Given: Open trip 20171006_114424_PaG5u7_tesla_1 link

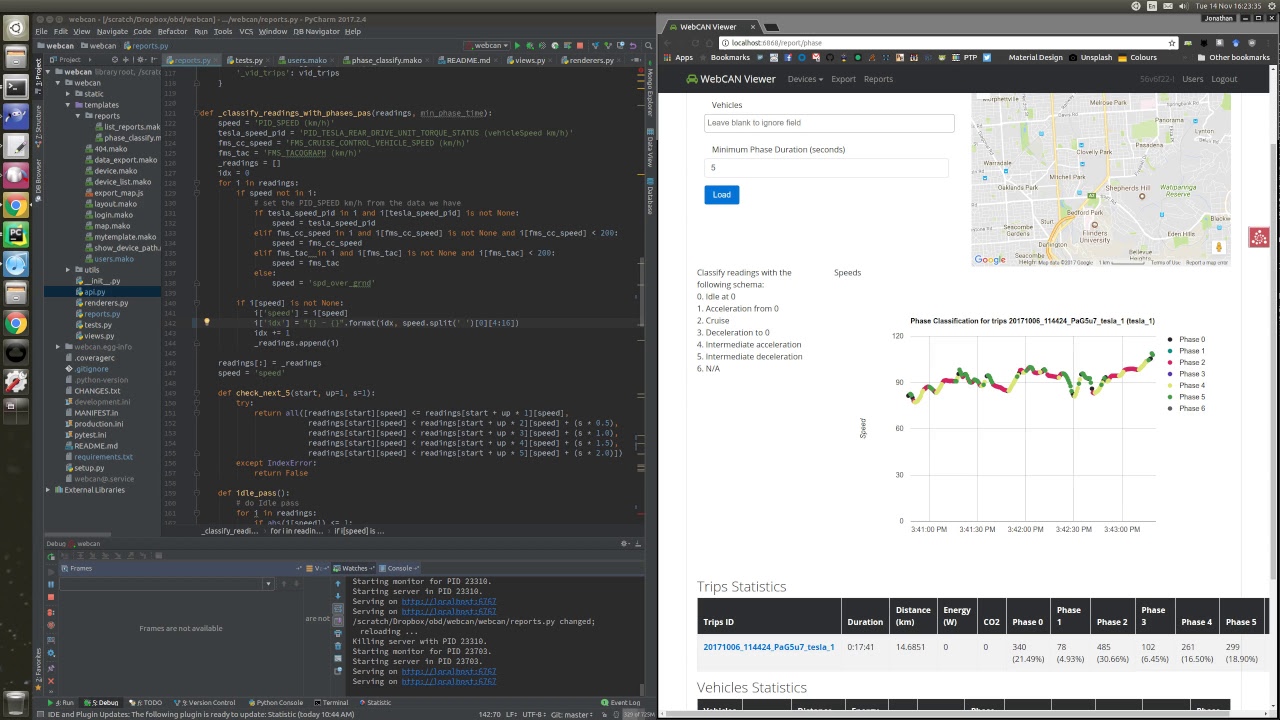Looking at the screenshot, I should [768, 647].
